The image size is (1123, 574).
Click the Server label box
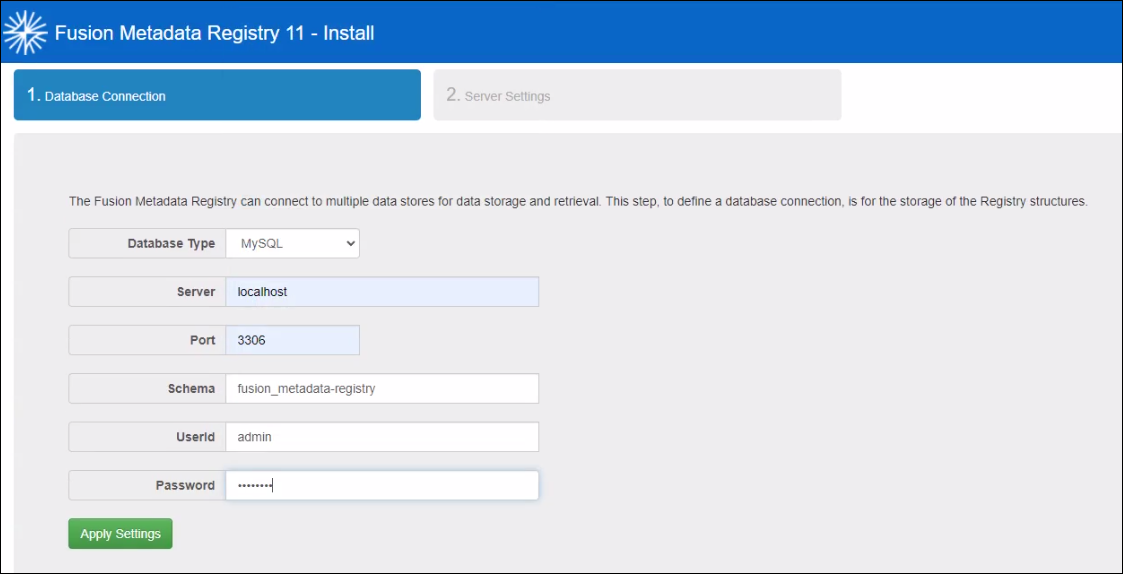pyautogui.click(x=147, y=292)
